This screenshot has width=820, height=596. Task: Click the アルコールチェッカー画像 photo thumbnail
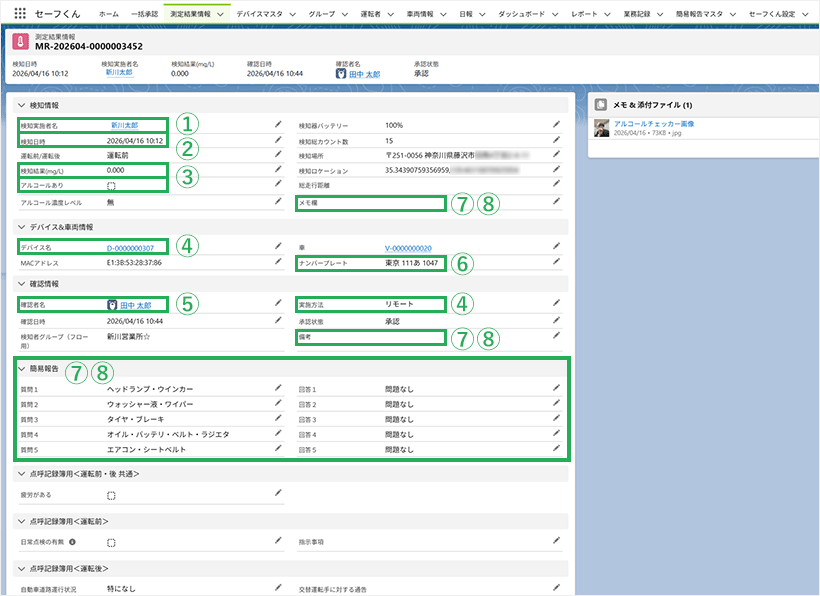click(601, 128)
